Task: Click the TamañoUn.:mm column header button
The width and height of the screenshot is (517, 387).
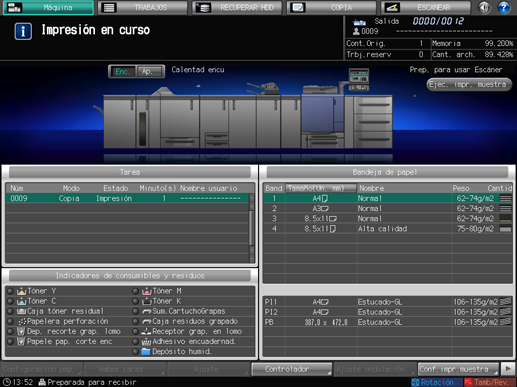Action: coord(321,188)
